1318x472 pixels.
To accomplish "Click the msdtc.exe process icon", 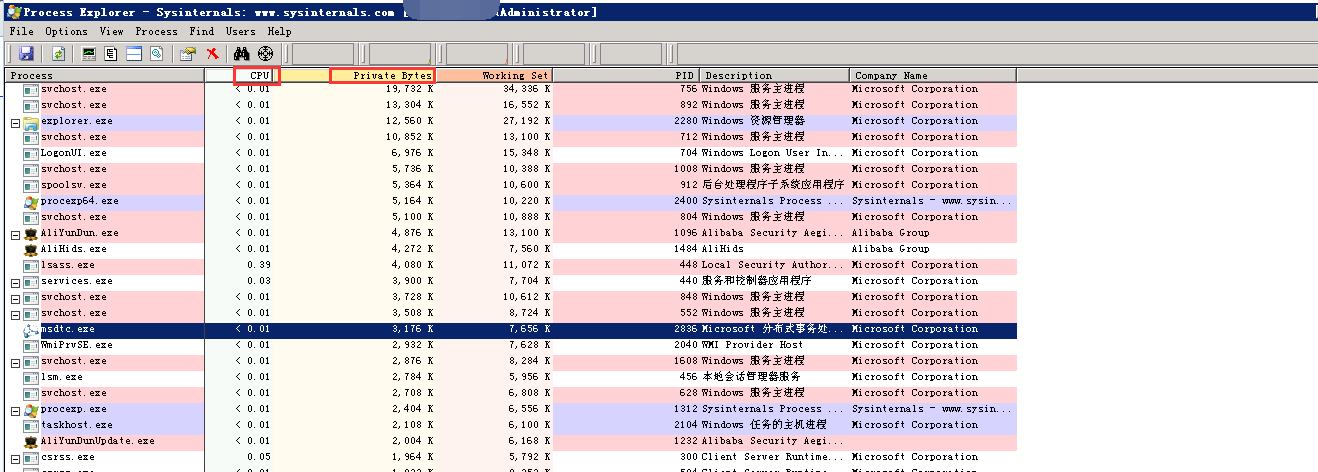I will (x=31, y=329).
